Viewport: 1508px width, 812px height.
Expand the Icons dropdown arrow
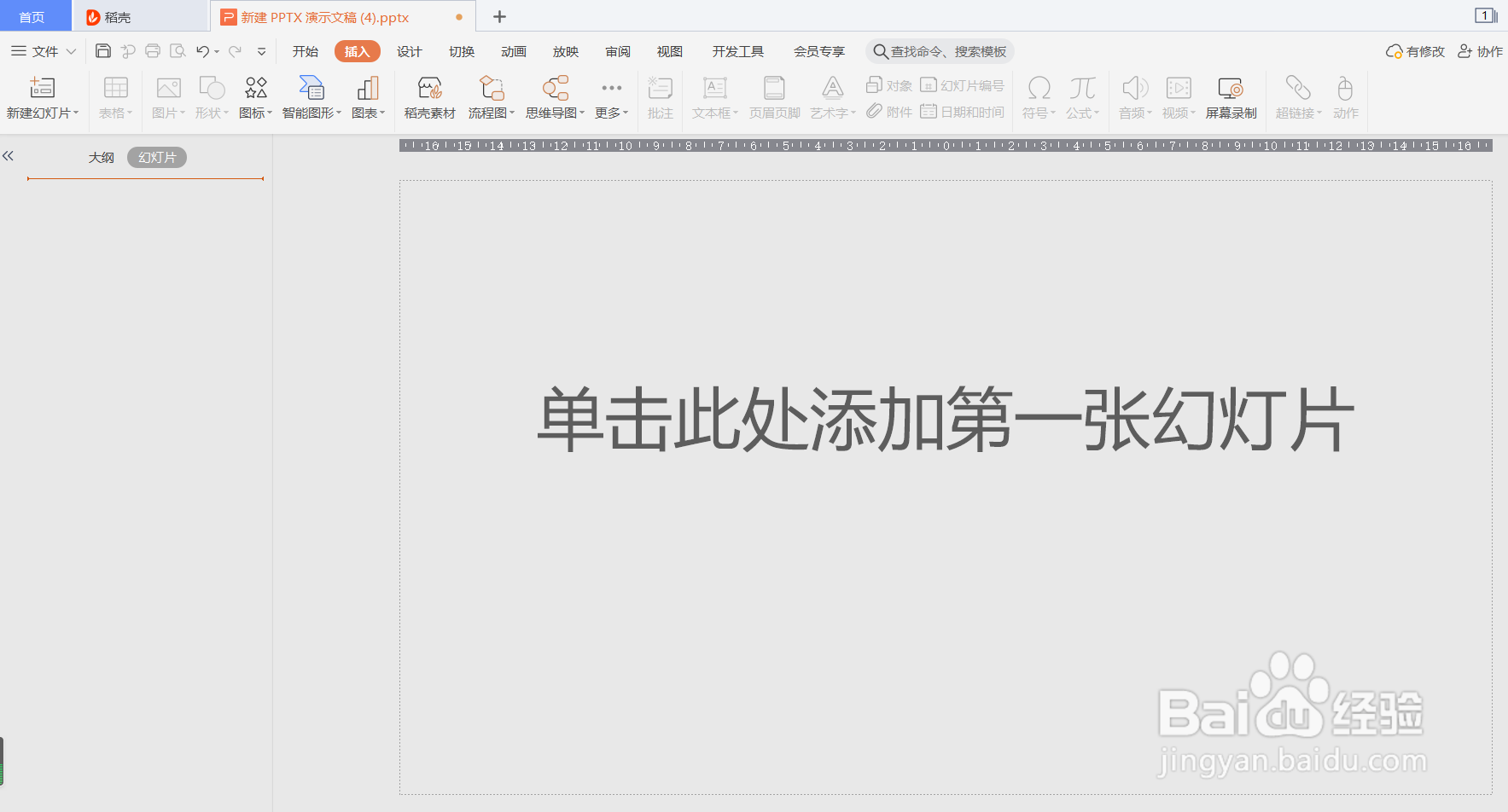pyautogui.click(x=270, y=113)
